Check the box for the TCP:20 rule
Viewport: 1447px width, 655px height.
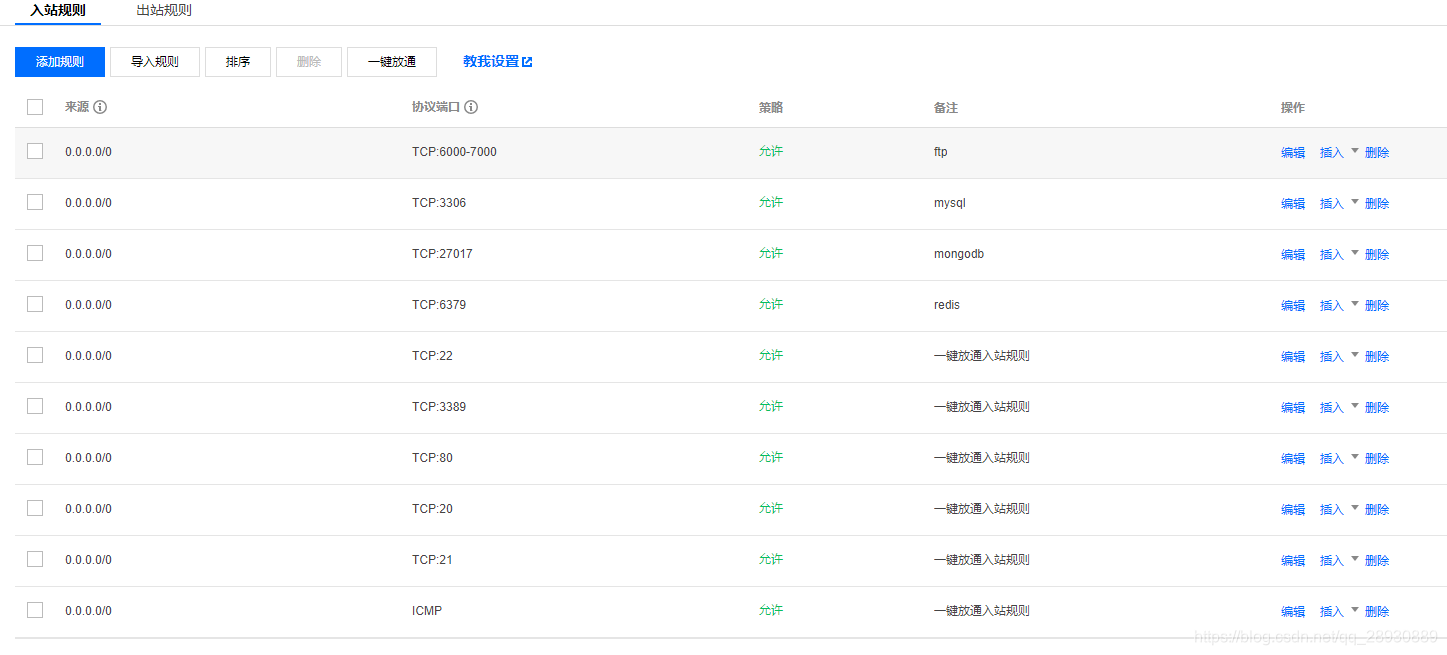35,508
